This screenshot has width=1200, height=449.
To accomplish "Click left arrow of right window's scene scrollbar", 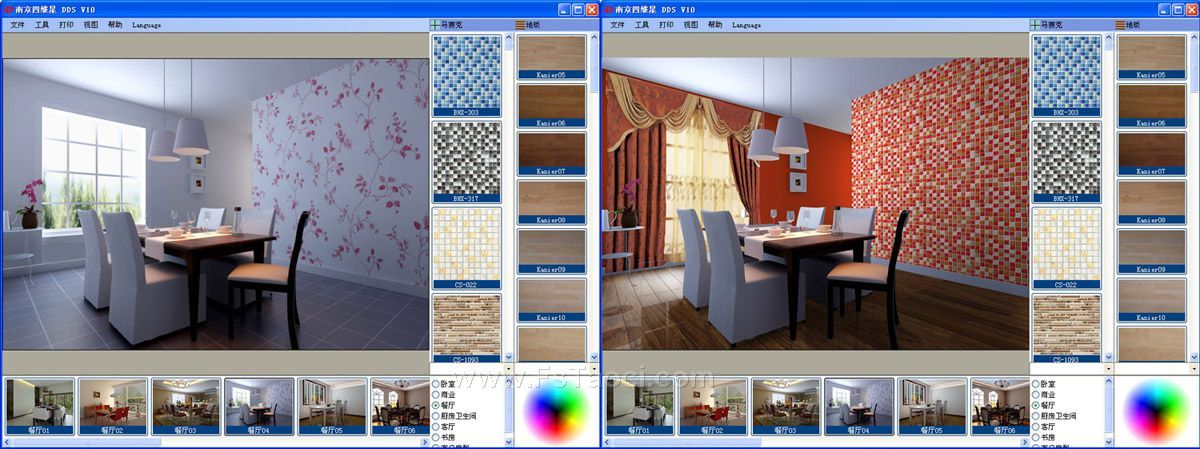I will click(608, 441).
